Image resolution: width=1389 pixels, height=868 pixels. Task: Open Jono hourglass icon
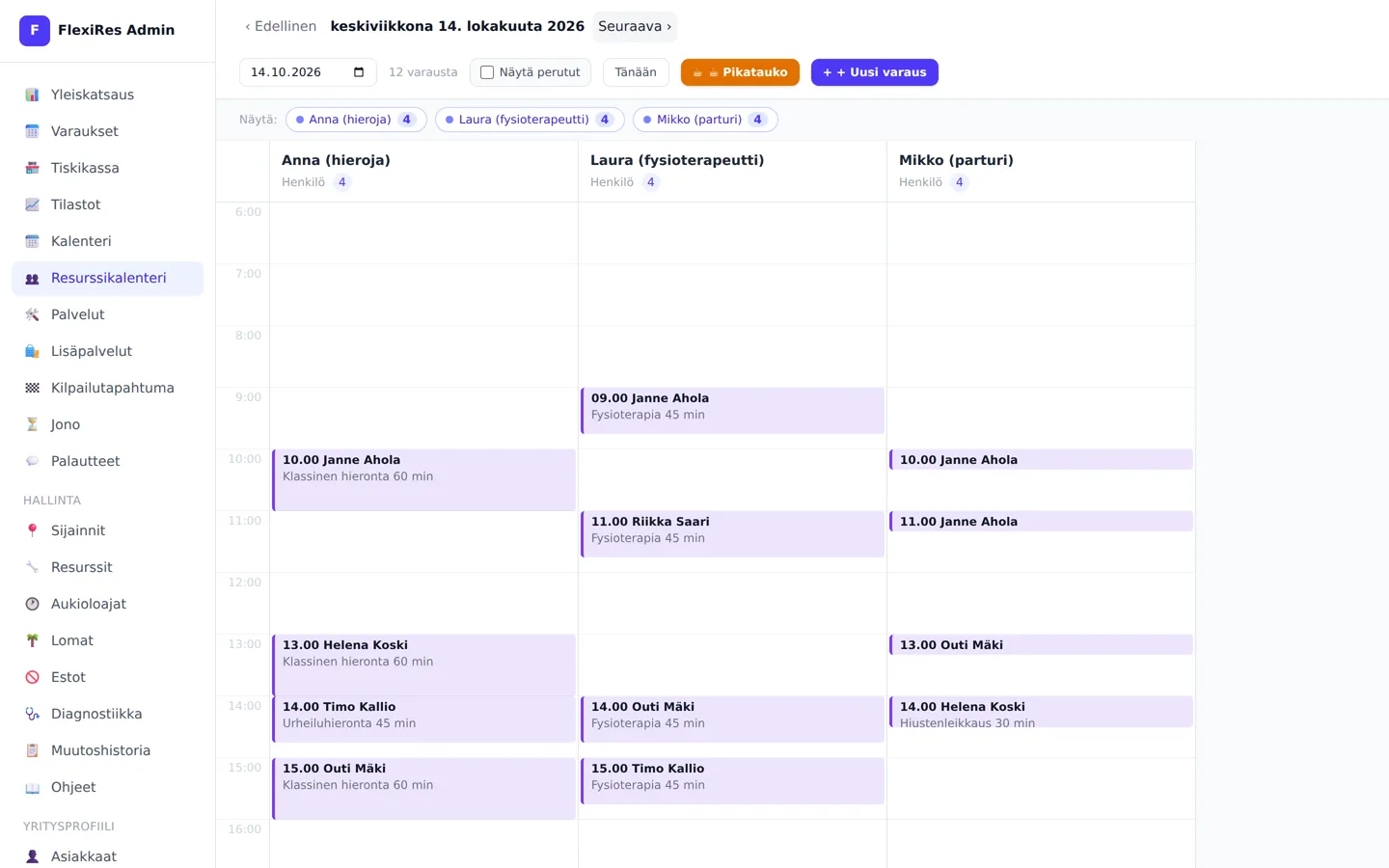coord(32,424)
